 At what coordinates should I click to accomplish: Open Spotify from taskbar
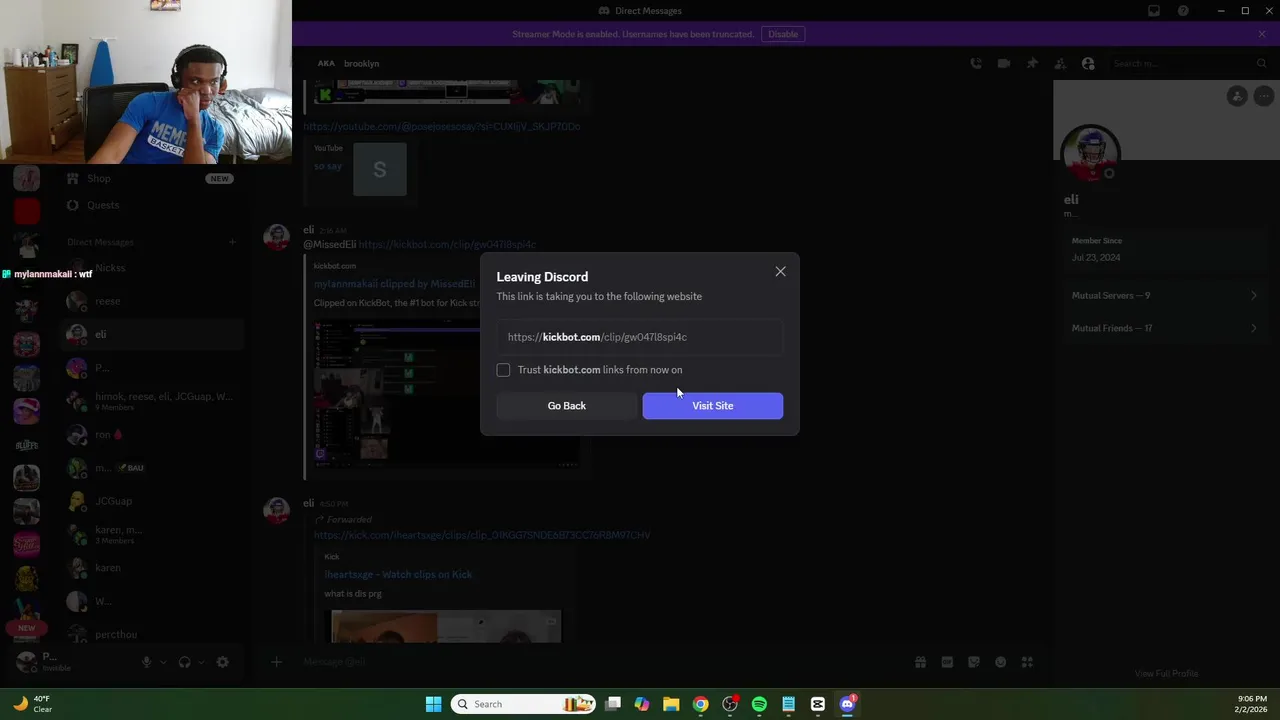click(x=759, y=704)
